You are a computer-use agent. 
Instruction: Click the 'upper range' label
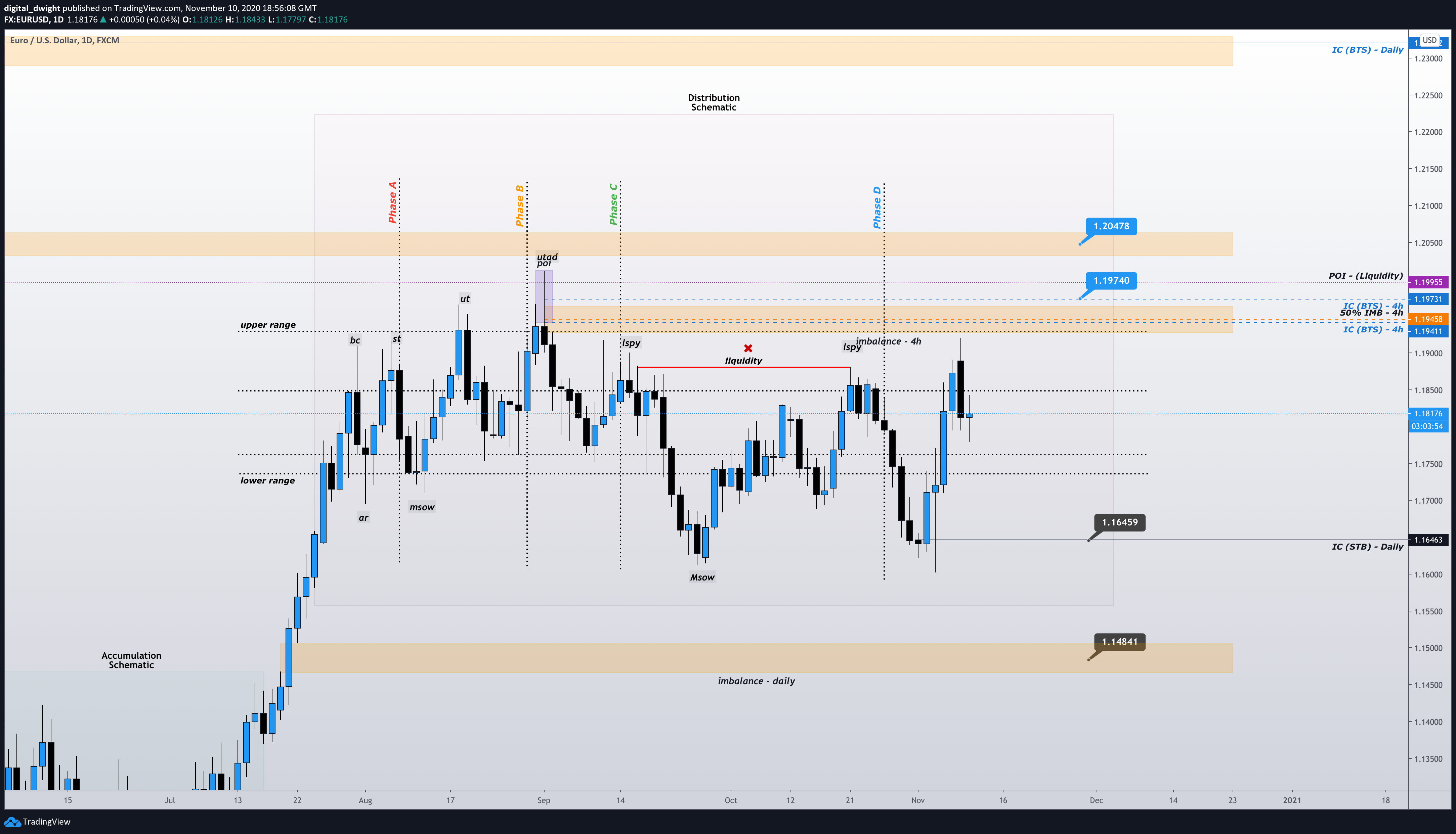(268, 325)
